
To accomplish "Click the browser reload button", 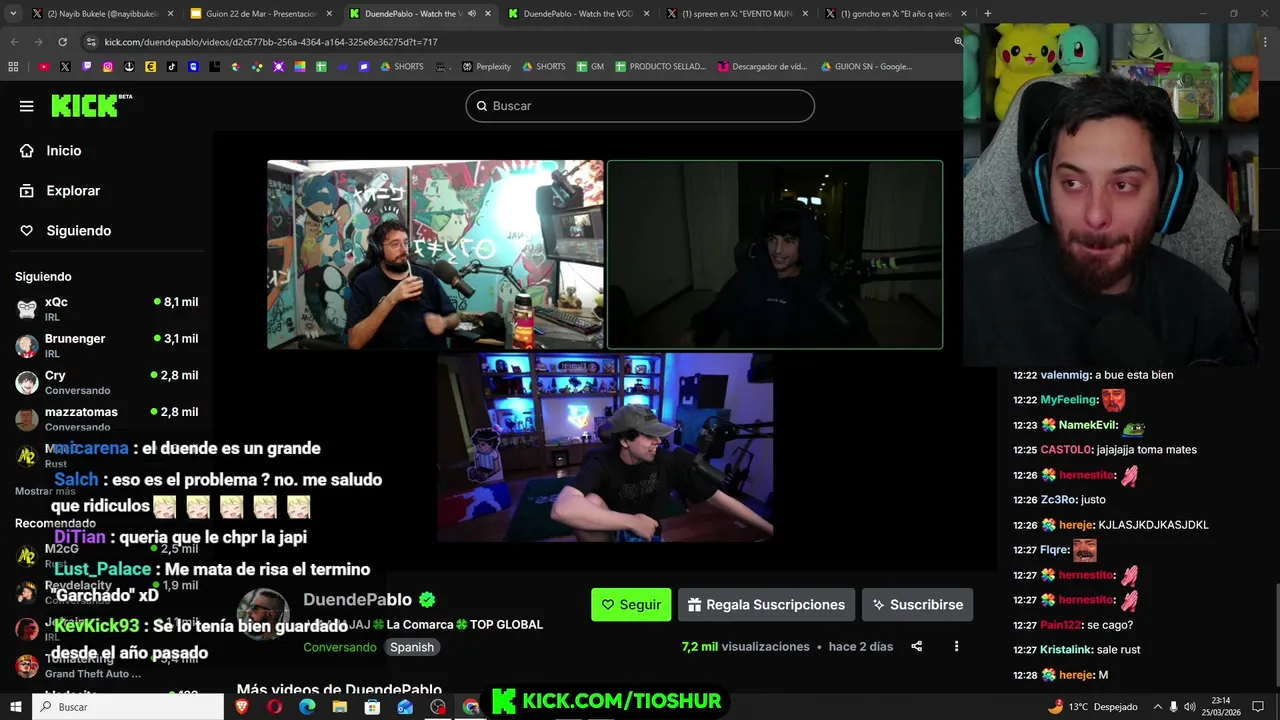I will tap(62, 42).
